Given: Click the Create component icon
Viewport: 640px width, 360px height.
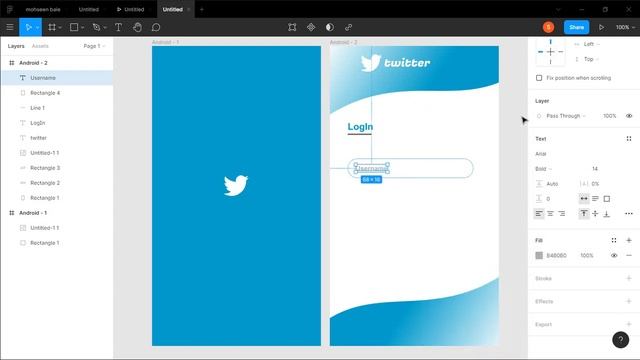Looking at the screenshot, I should pyautogui.click(x=311, y=27).
